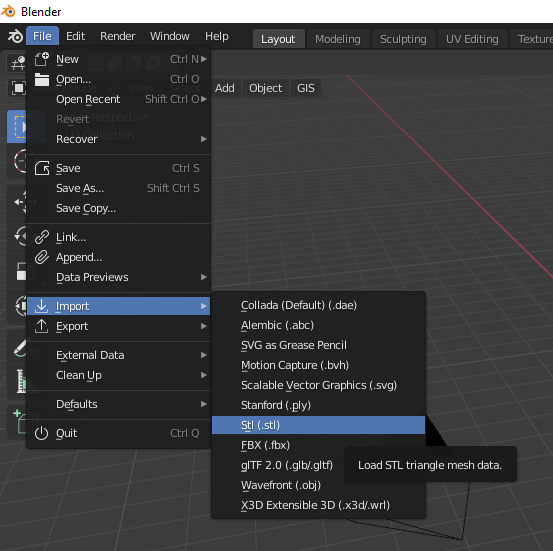This screenshot has width=553, height=551.
Task: Choose Save from the File menu
Action: (x=119, y=168)
